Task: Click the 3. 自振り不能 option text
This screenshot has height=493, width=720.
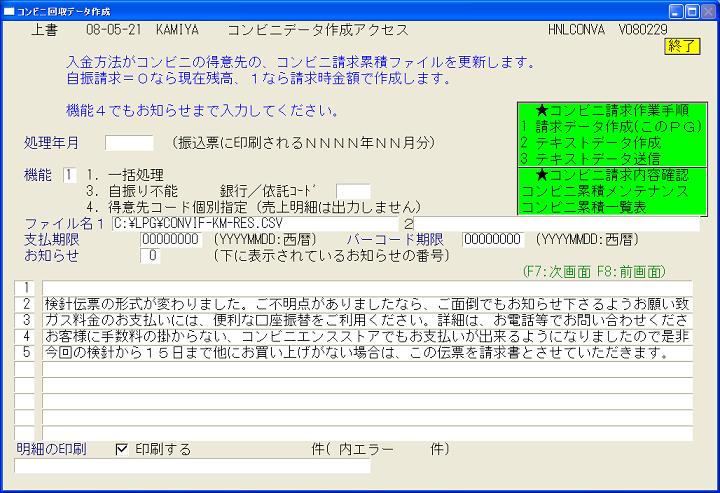Action: click(132, 191)
